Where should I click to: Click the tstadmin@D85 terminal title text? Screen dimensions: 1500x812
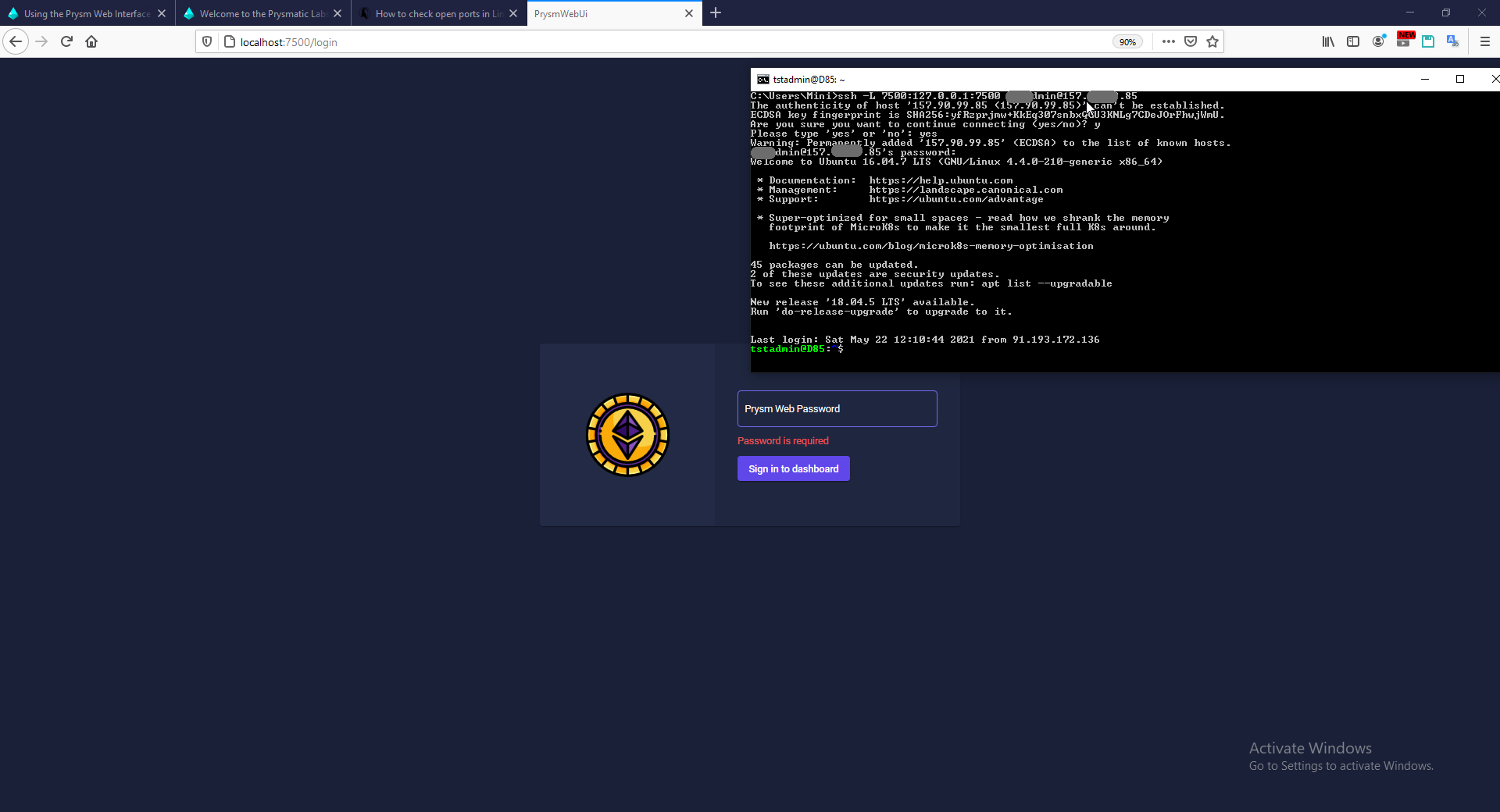point(809,80)
